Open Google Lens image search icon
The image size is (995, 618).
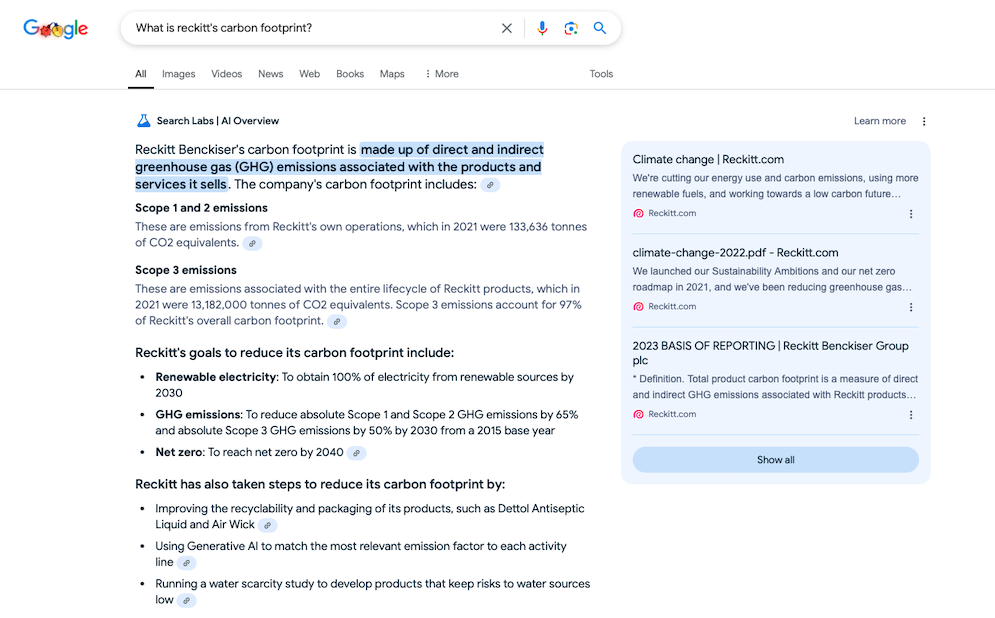pos(570,28)
